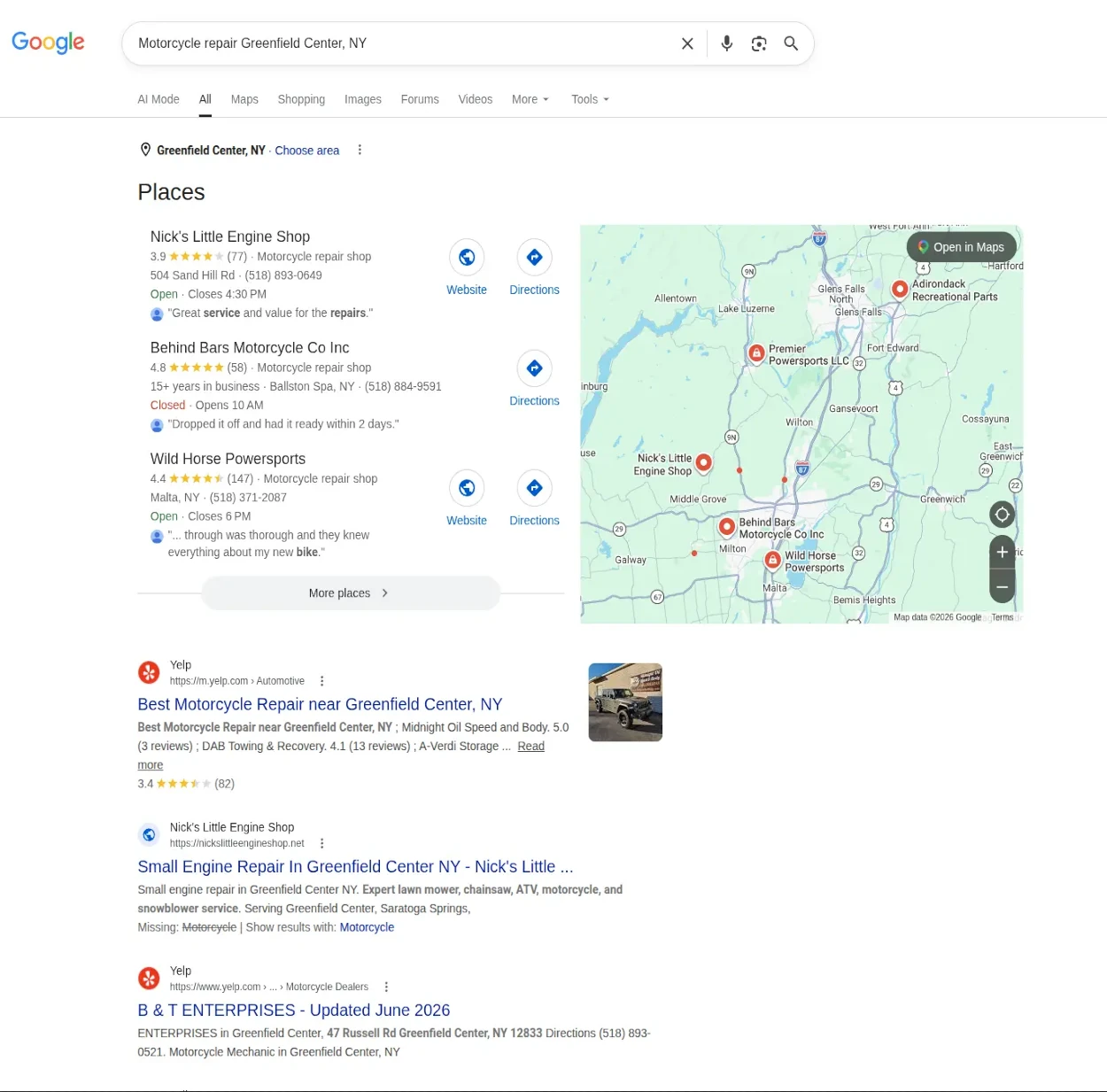Open more options for first Yelp result
The image size is (1107, 1092).
pos(321,681)
